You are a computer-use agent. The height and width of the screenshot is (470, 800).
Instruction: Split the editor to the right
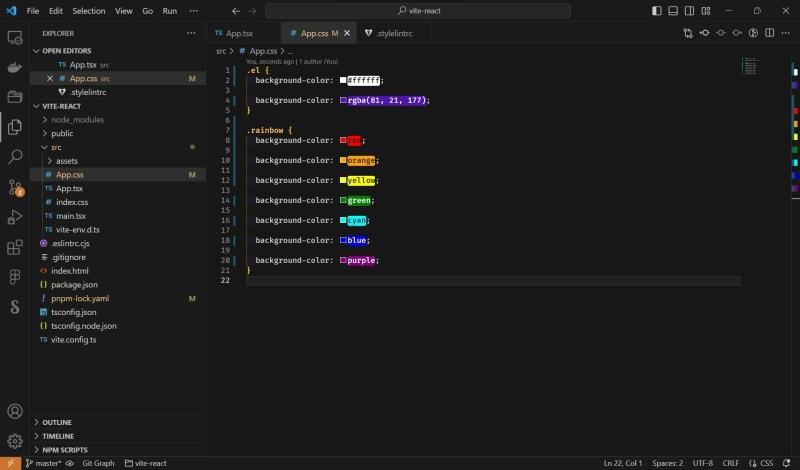coord(769,33)
